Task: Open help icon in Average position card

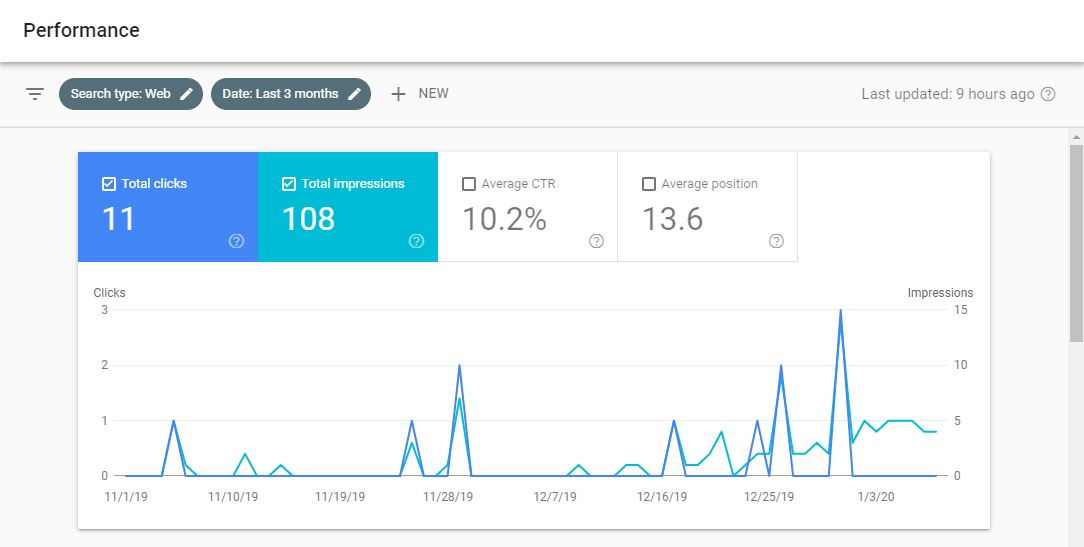Action: [x=776, y=241]
